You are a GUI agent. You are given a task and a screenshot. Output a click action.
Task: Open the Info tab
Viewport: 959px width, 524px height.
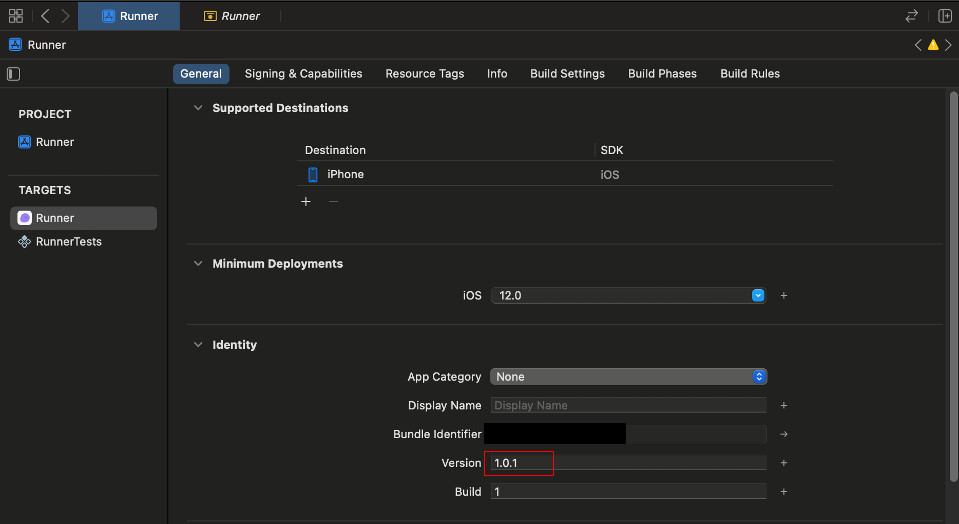pos(497,73)
